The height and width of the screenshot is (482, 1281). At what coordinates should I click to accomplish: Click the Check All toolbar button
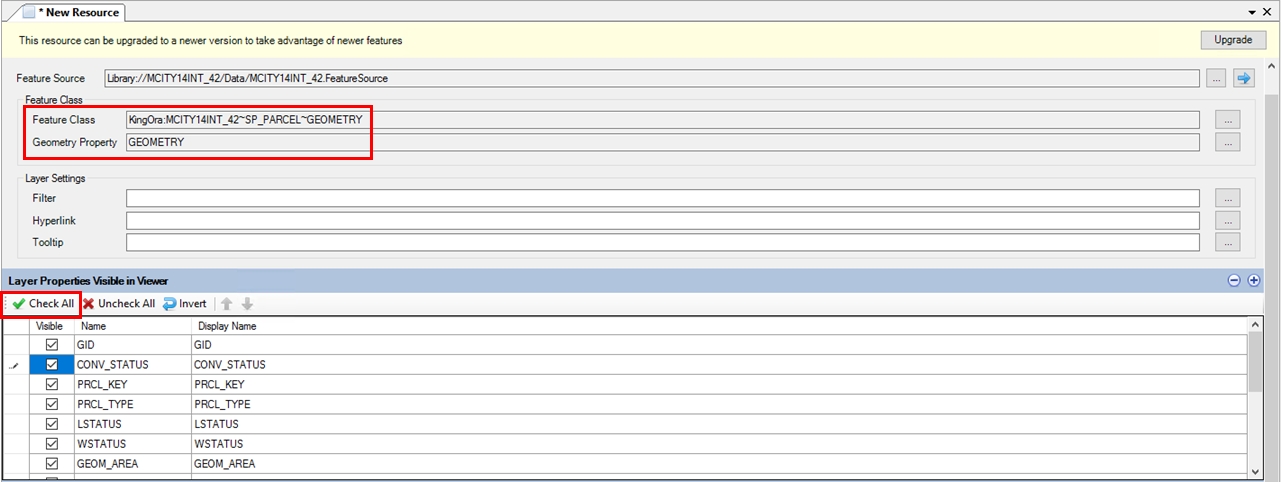click(43, 304)
